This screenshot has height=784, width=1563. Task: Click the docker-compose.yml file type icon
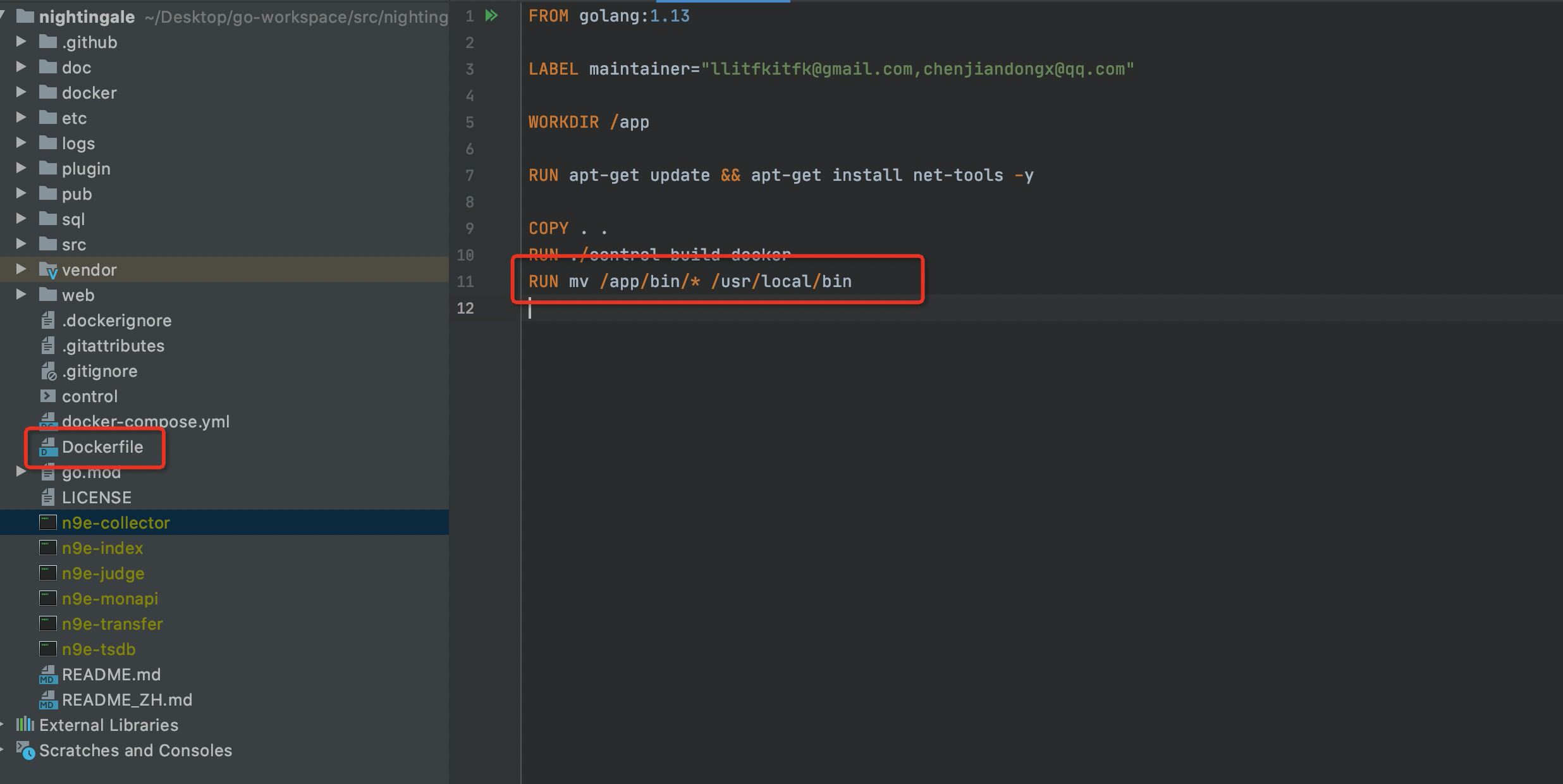click(x=47, y=421)
